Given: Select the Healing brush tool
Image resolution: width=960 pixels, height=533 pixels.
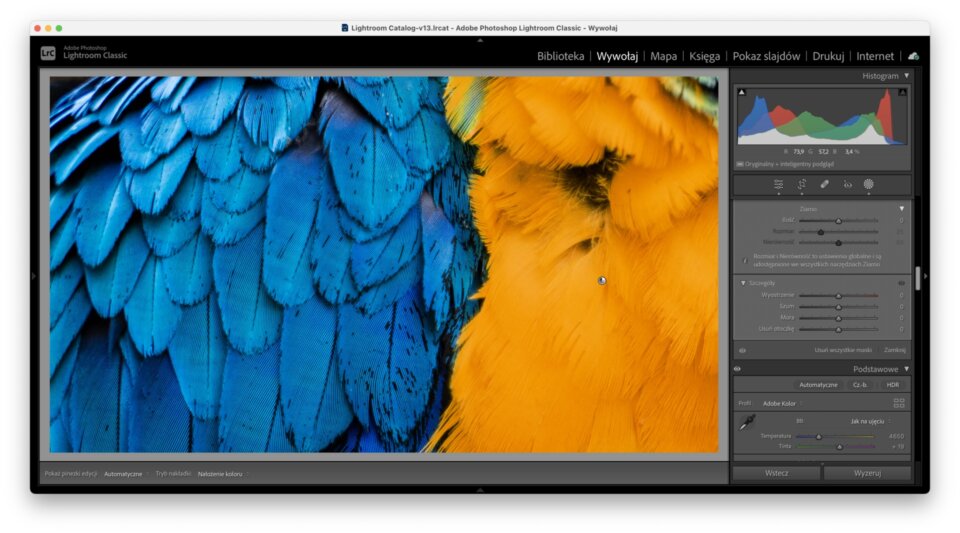Looking at the screenshot, I should pyautogui.click(x=825, y=184).
